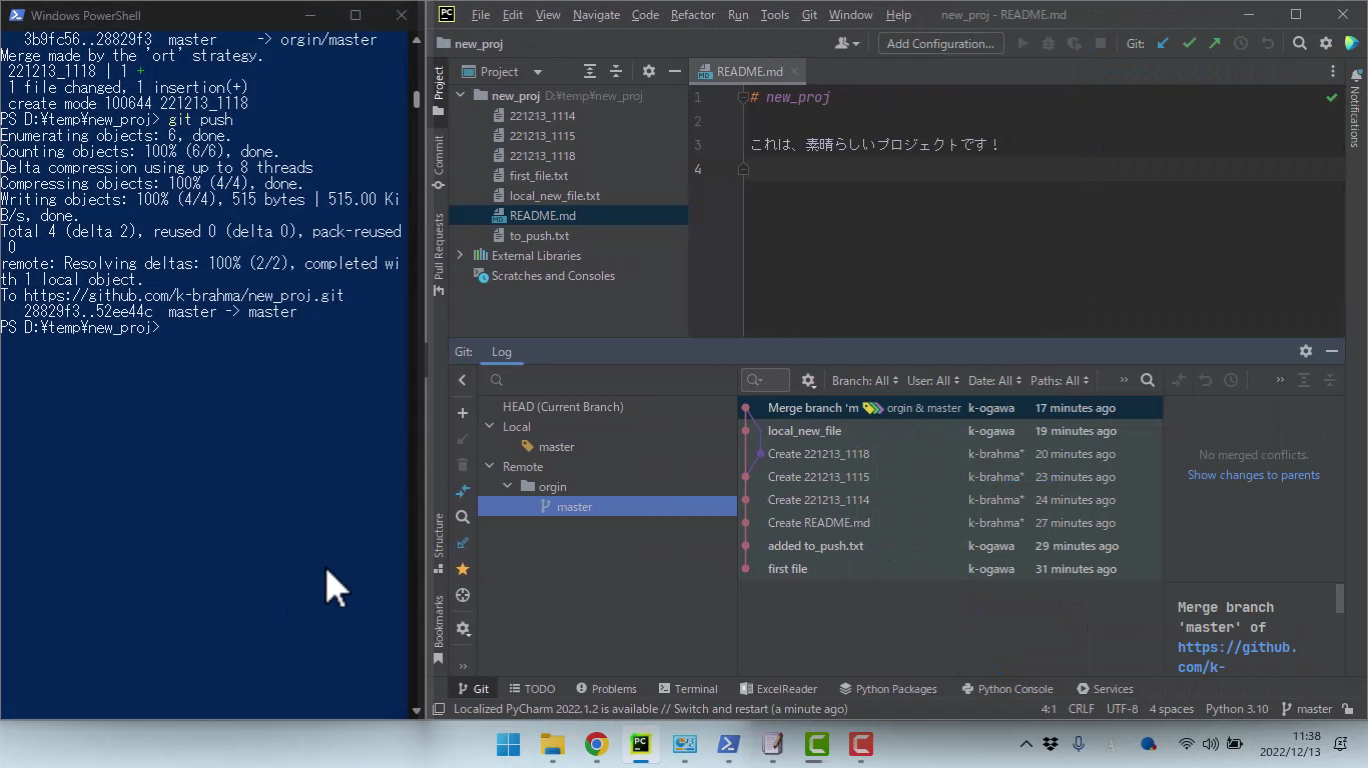Click the new branch plus icon
This screenshot has height=768, width=1368.
tap(462, 413)
